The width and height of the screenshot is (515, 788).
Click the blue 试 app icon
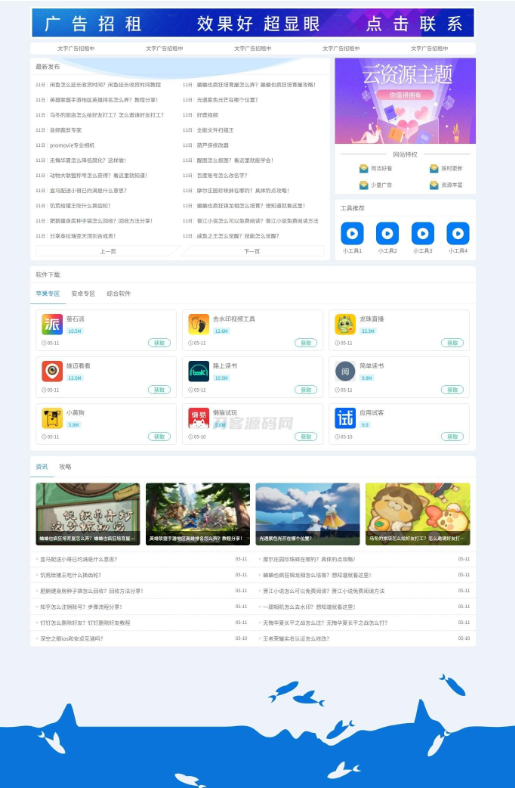tap(345, 418)
